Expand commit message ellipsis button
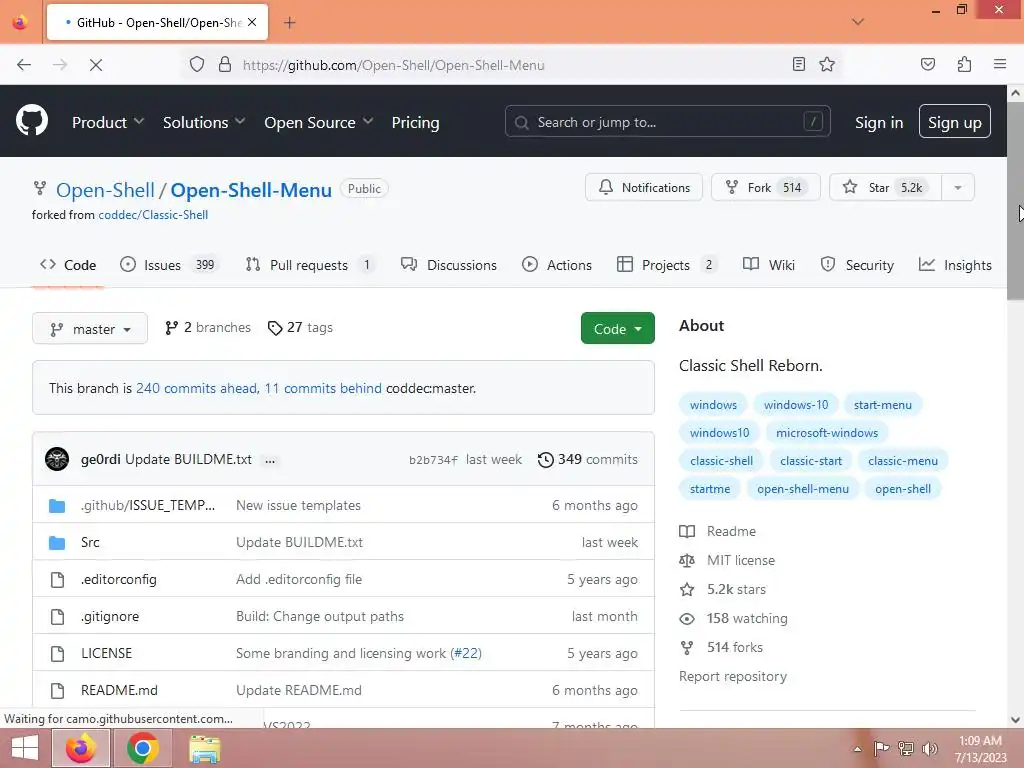 270,460
